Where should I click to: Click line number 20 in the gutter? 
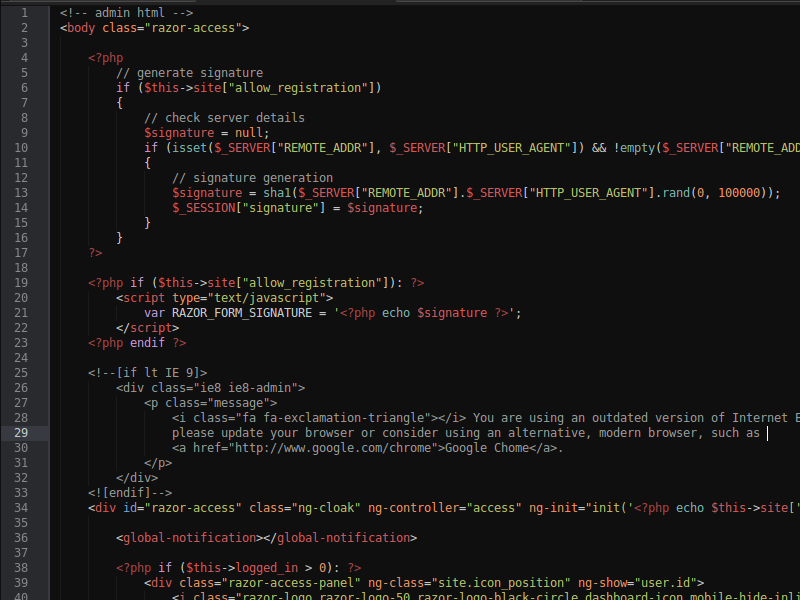(x=21, y=298)
